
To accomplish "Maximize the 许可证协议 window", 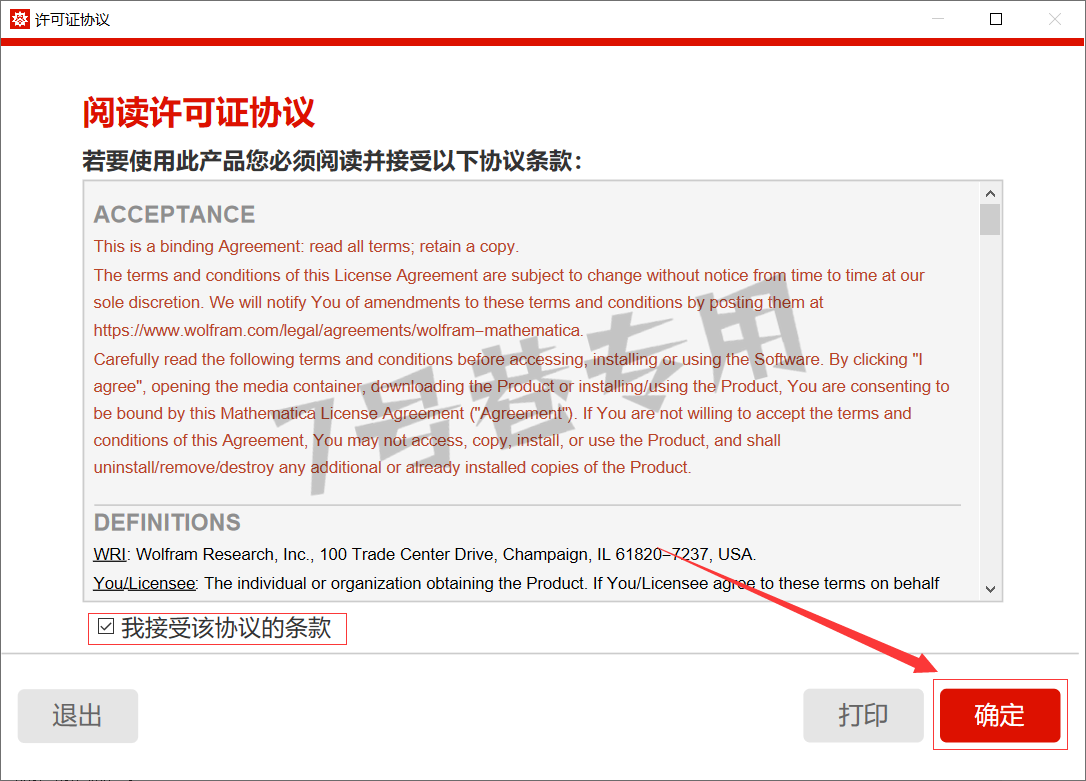I will click(x=996, y=19).
